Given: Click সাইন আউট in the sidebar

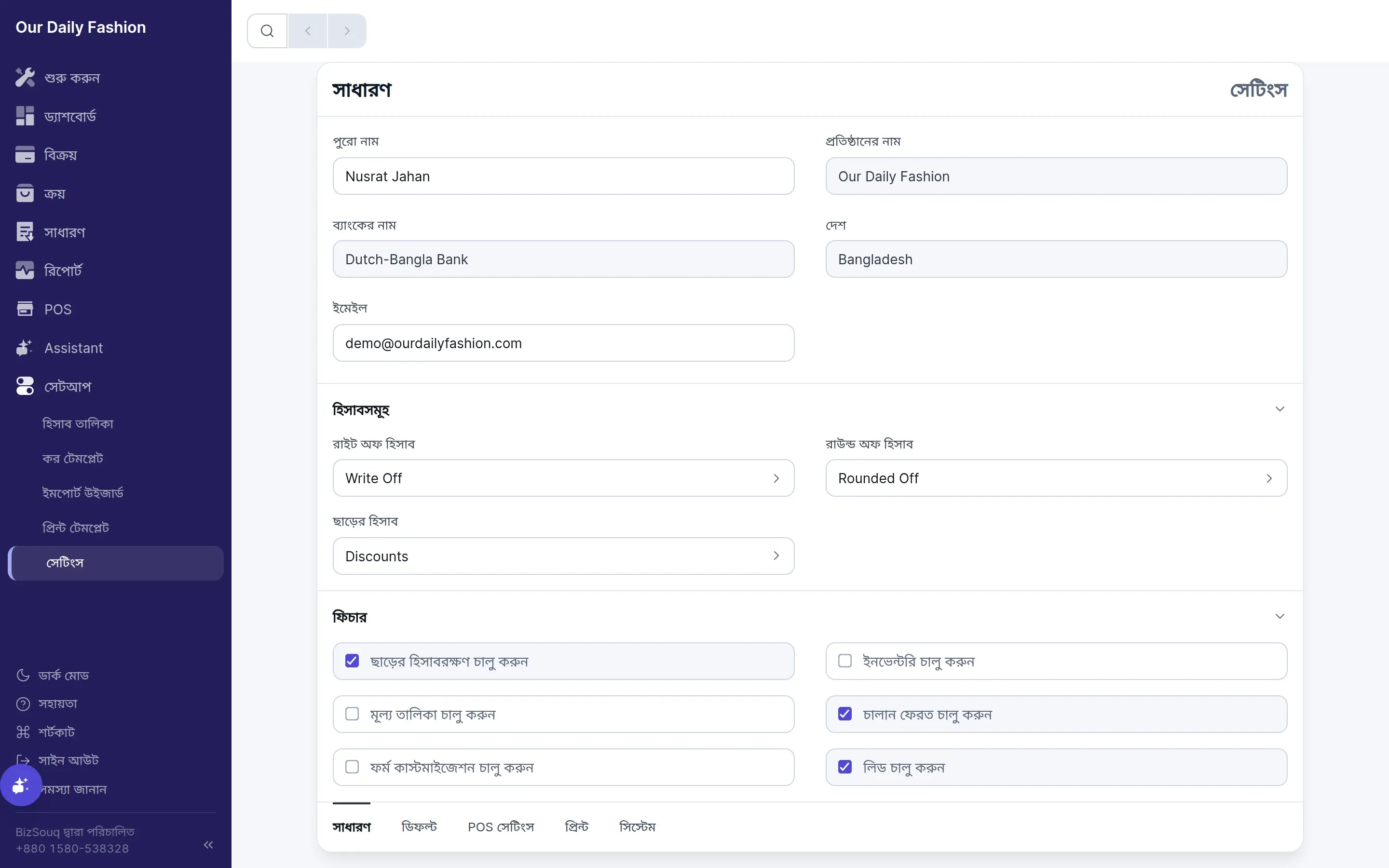Looking at the screenshot, I should tap(68, 760).
